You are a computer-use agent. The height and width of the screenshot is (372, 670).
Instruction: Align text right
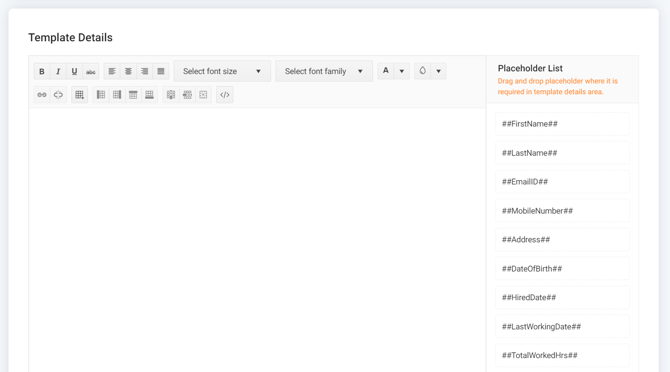tap(144, 71)
